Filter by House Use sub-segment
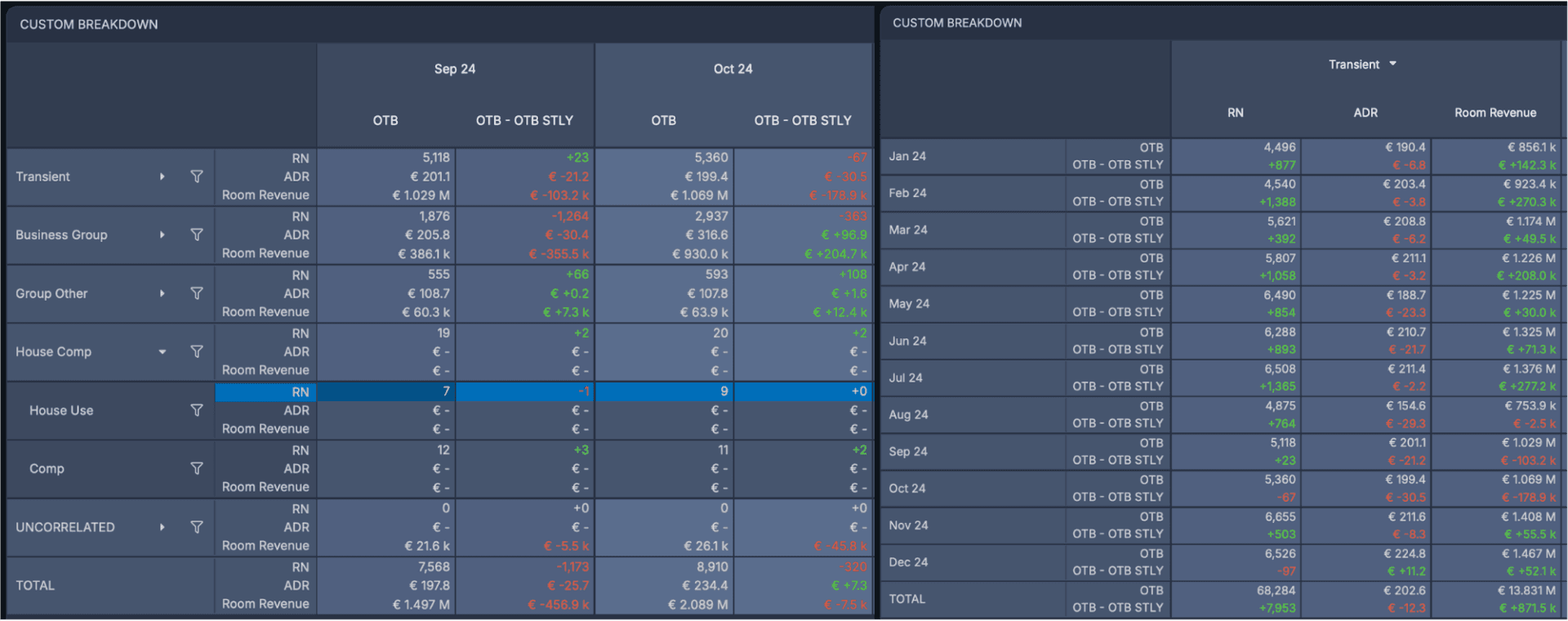This screenshot has width=1568, height=621. coord(197,410)
